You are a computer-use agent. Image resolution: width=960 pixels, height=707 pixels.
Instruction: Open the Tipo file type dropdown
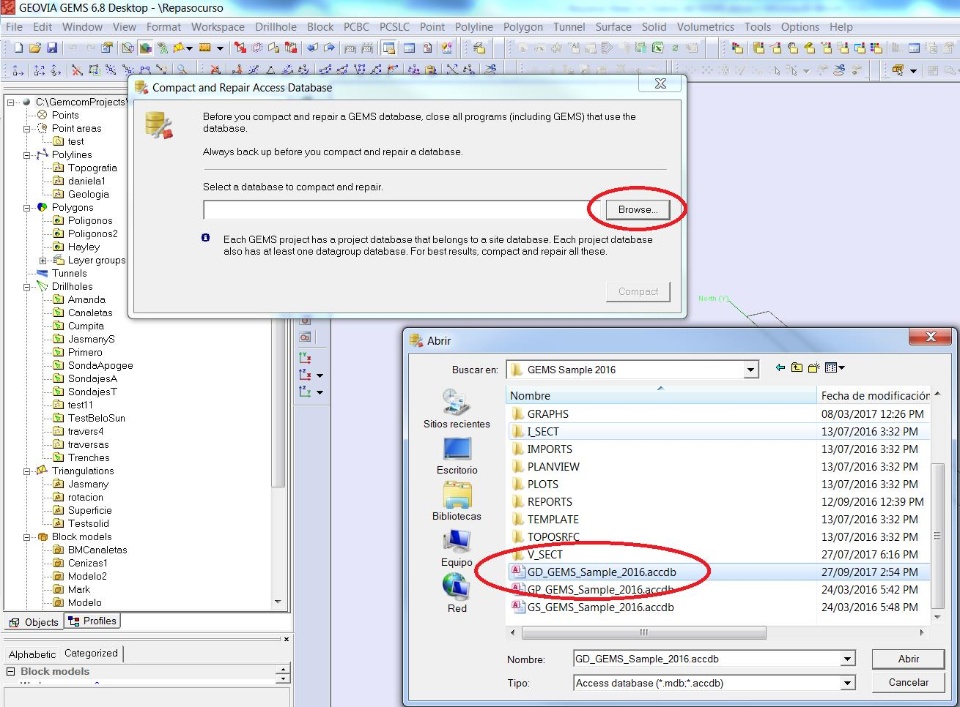click(x=847, y=683)
